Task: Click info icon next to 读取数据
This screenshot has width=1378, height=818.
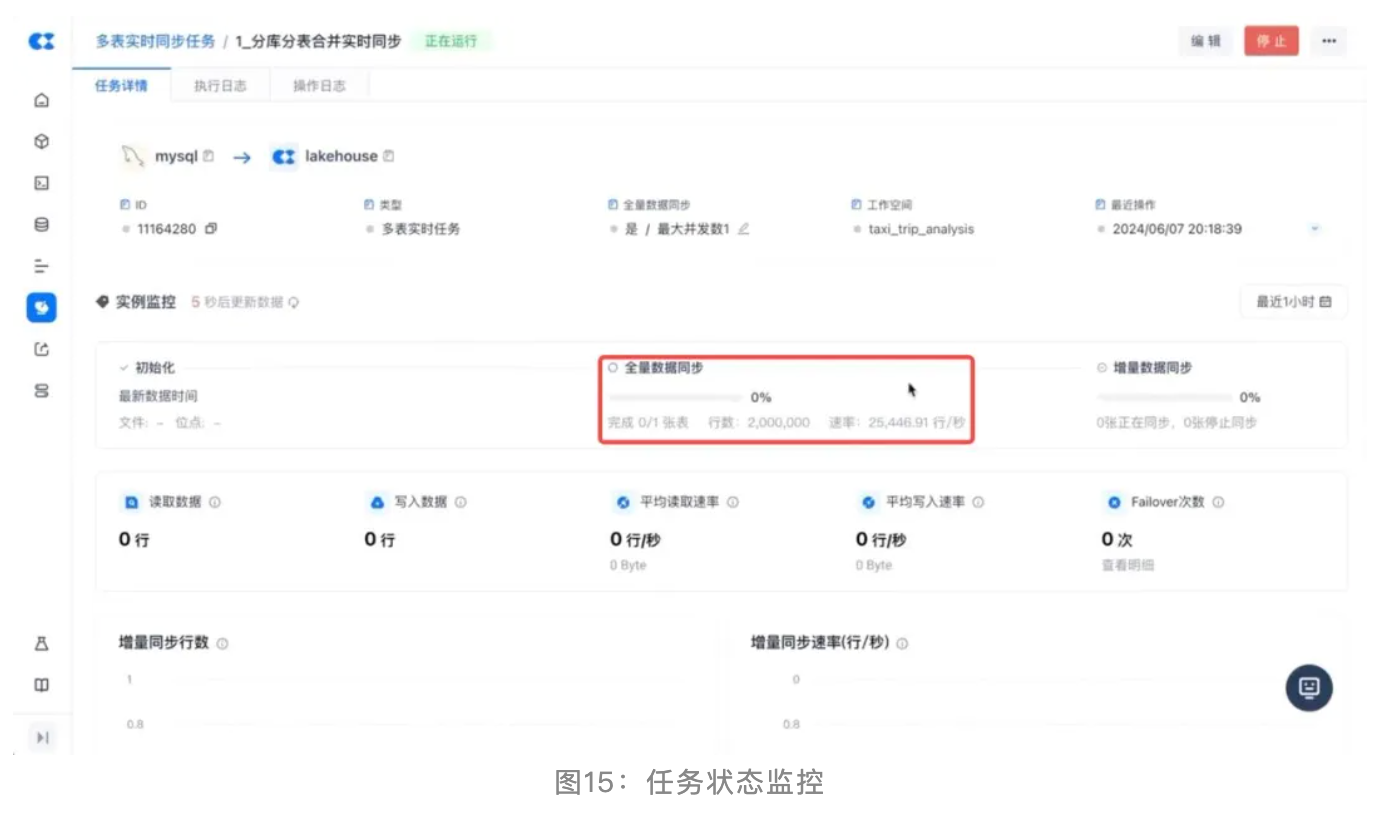Action: pos(215,502)
